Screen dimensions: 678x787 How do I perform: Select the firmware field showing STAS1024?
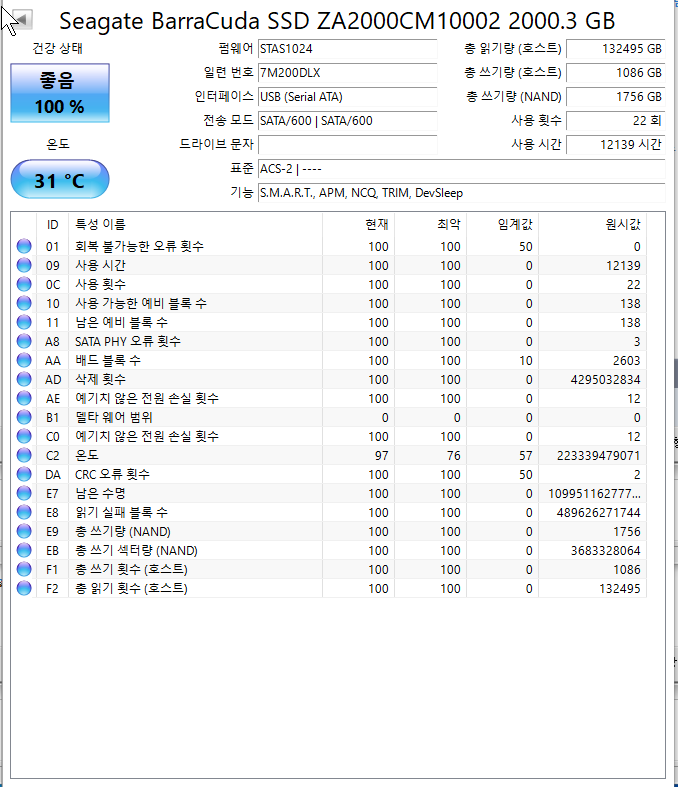(x=347, y=49)
